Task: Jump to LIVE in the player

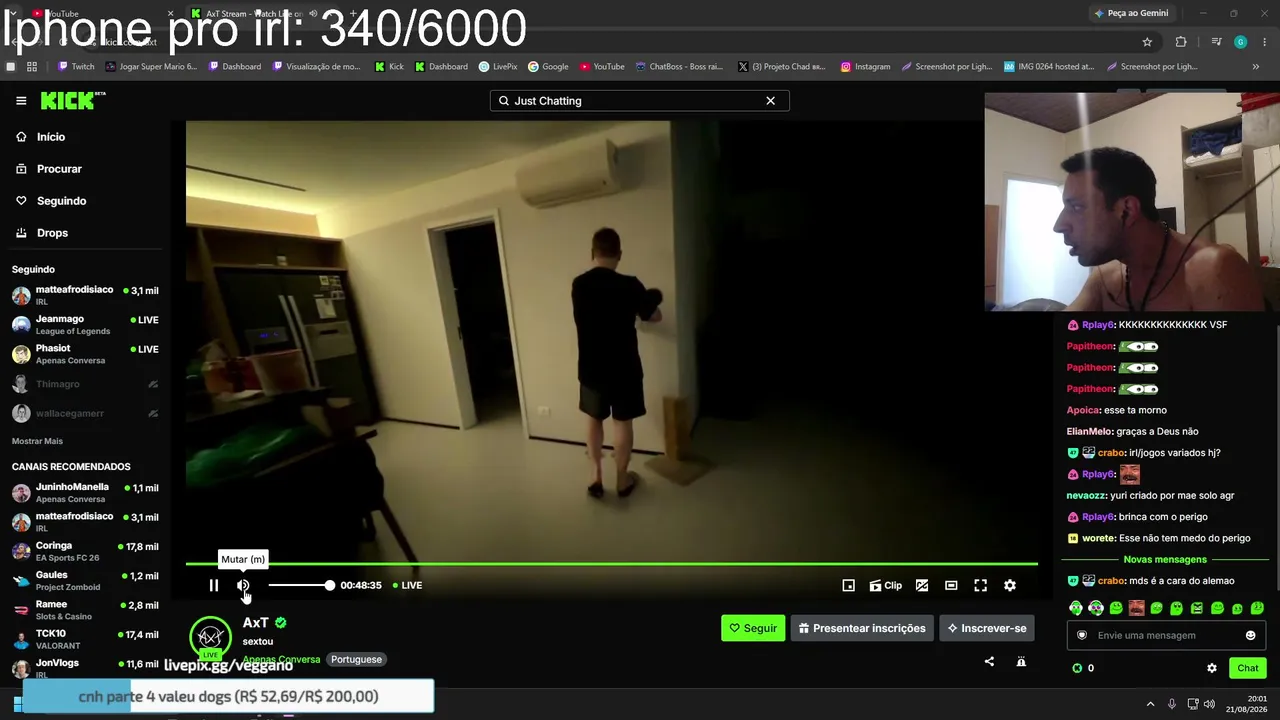Action: [x=407, y=585]
